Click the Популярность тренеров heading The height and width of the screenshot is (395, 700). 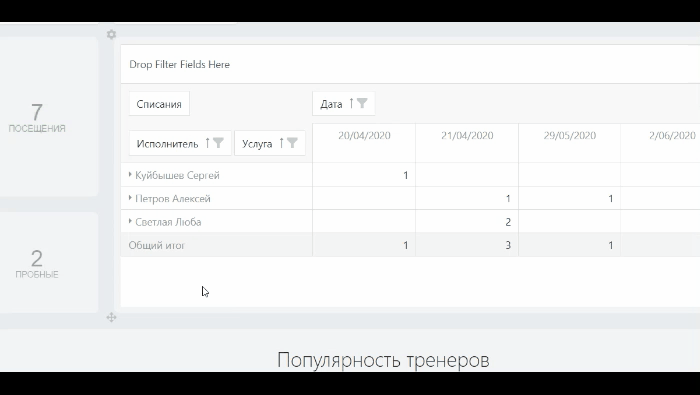point(383,360)
